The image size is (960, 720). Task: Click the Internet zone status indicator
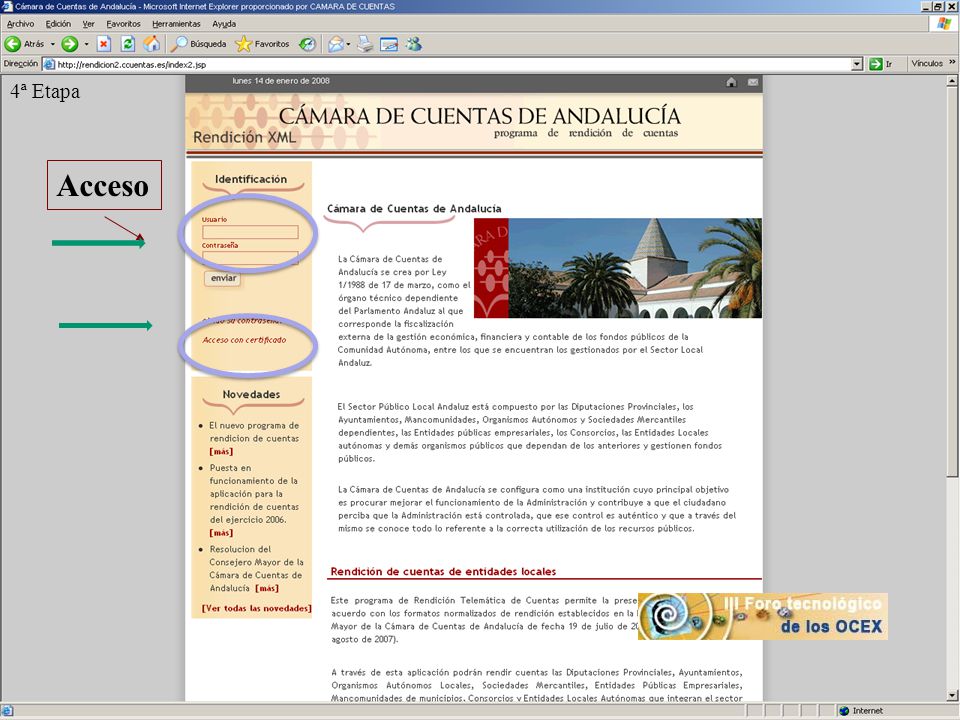[x=861, y=711]
